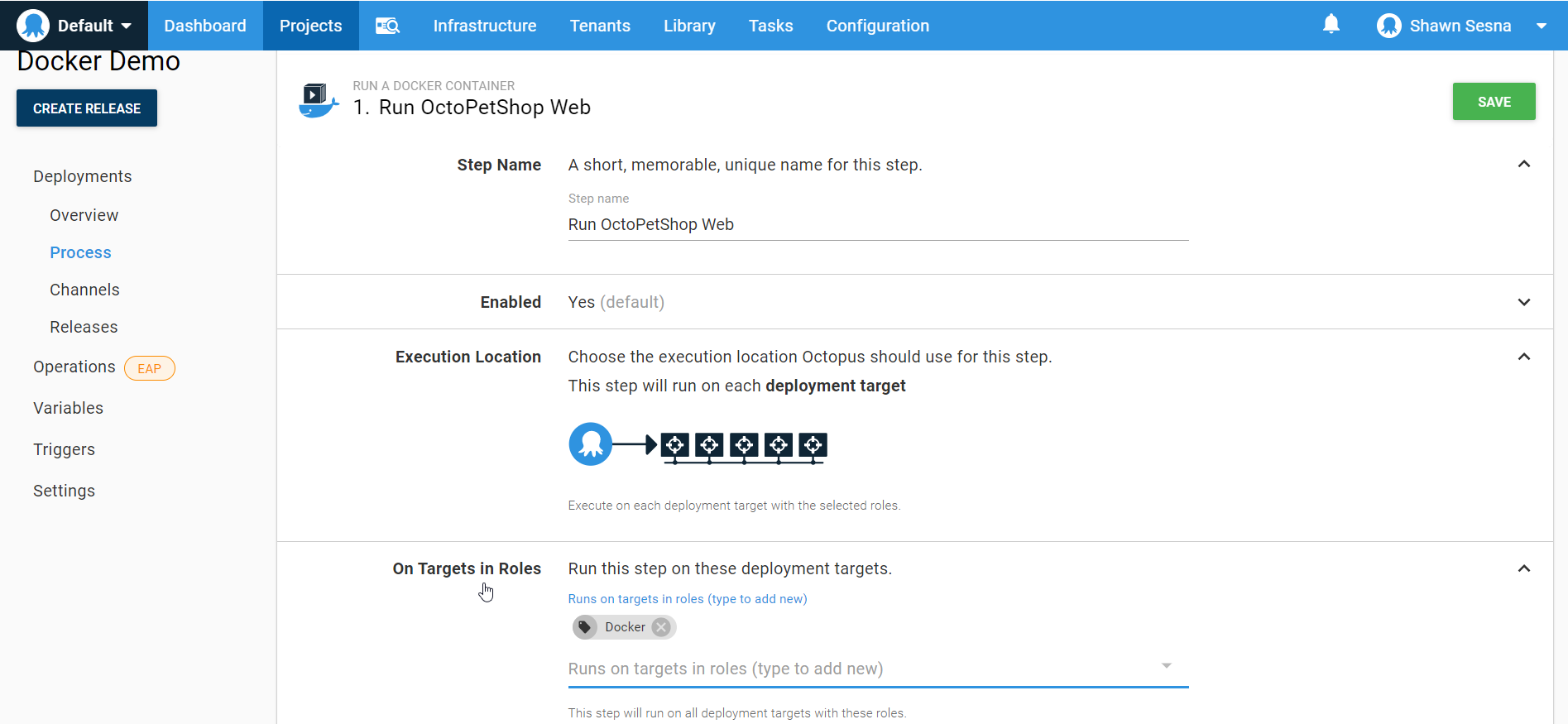Expand the Enabled section
1568x724 pixels.
1523,302
